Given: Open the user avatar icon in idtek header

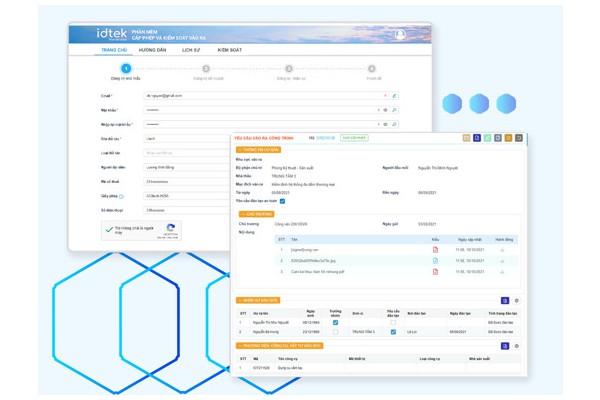Looking at the screenshot, I should pyautogui.click(x=400, y=35).
